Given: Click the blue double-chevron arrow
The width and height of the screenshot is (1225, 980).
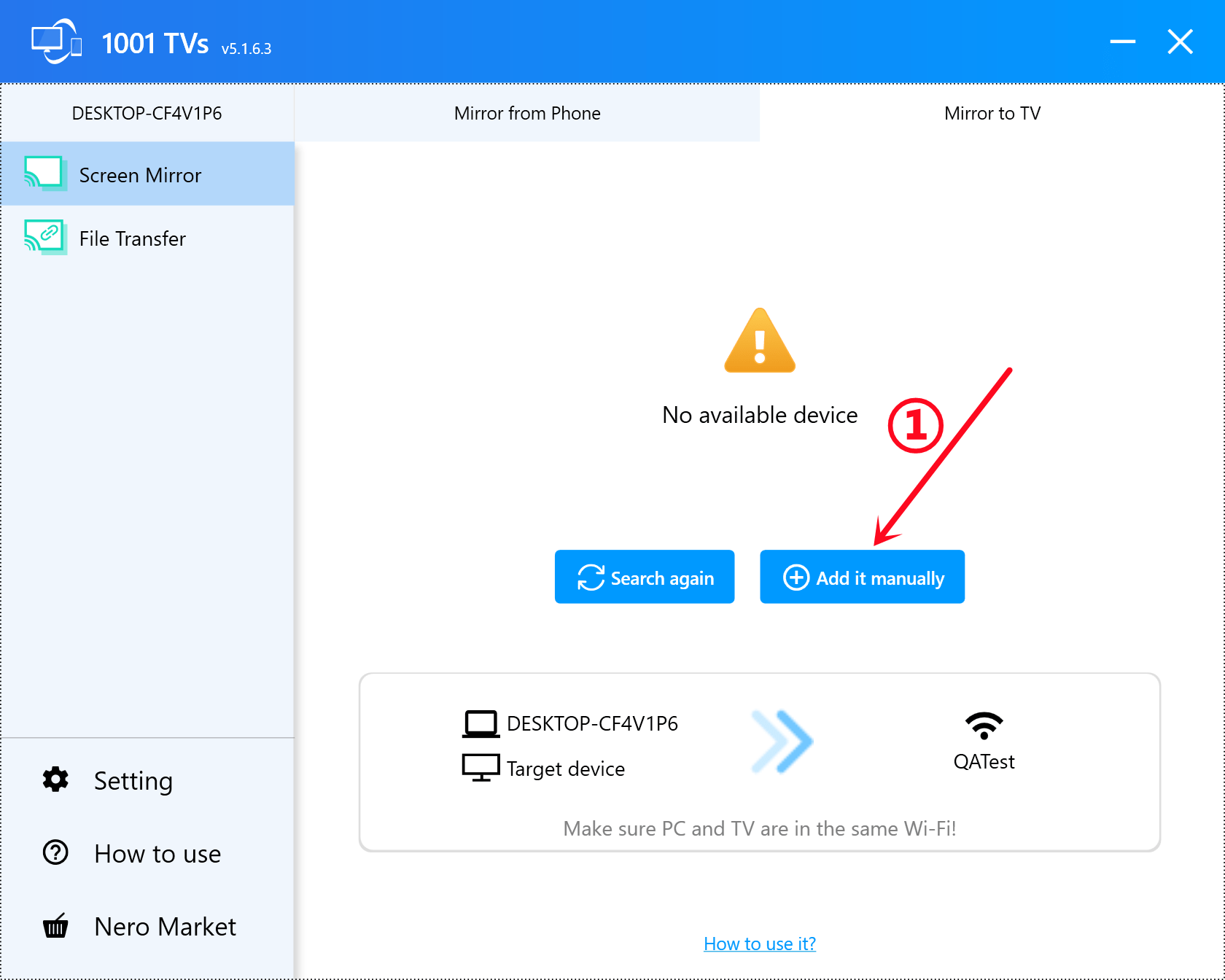Looking at the screenshot, I should point(782,742).
